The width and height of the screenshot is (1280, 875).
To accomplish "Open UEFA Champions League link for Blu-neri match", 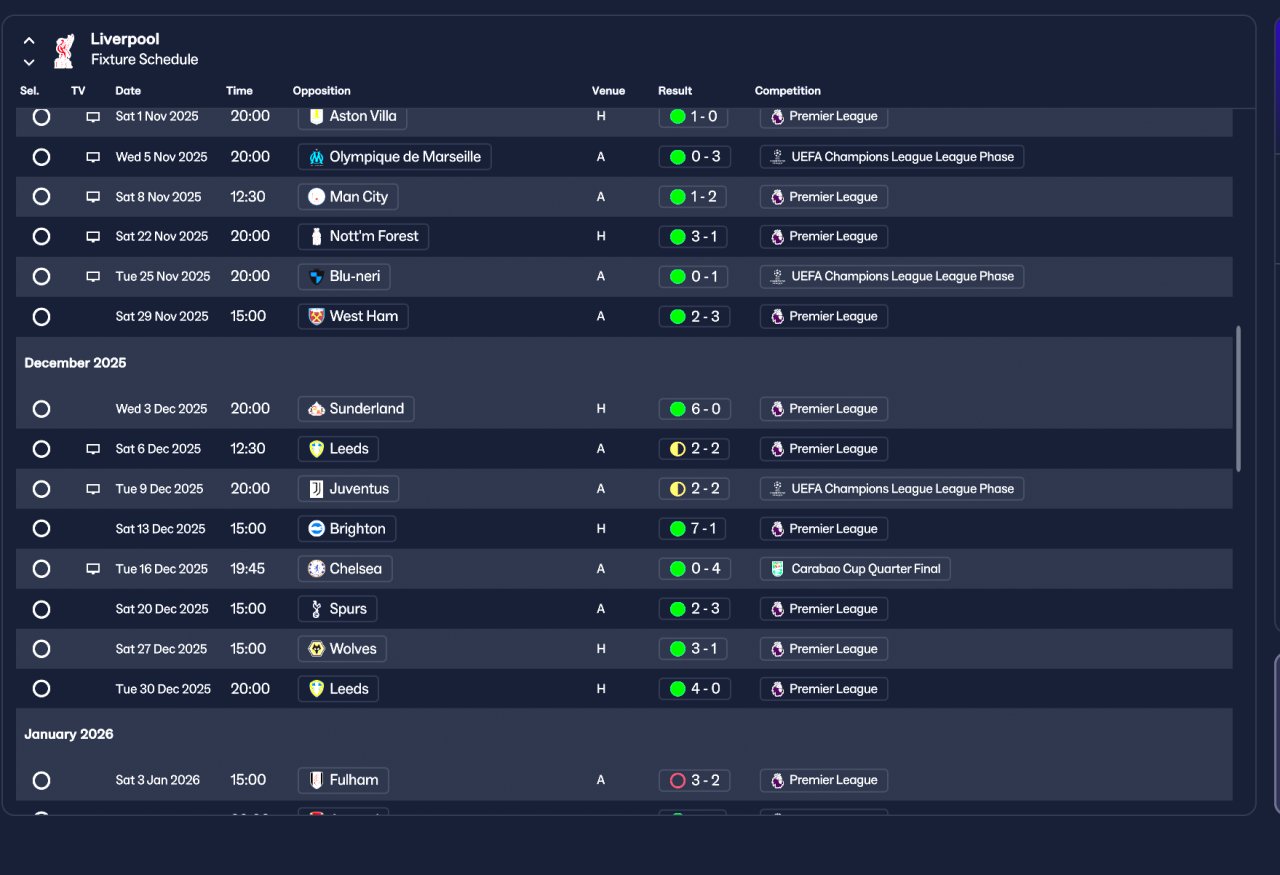I will pos(892,277).
